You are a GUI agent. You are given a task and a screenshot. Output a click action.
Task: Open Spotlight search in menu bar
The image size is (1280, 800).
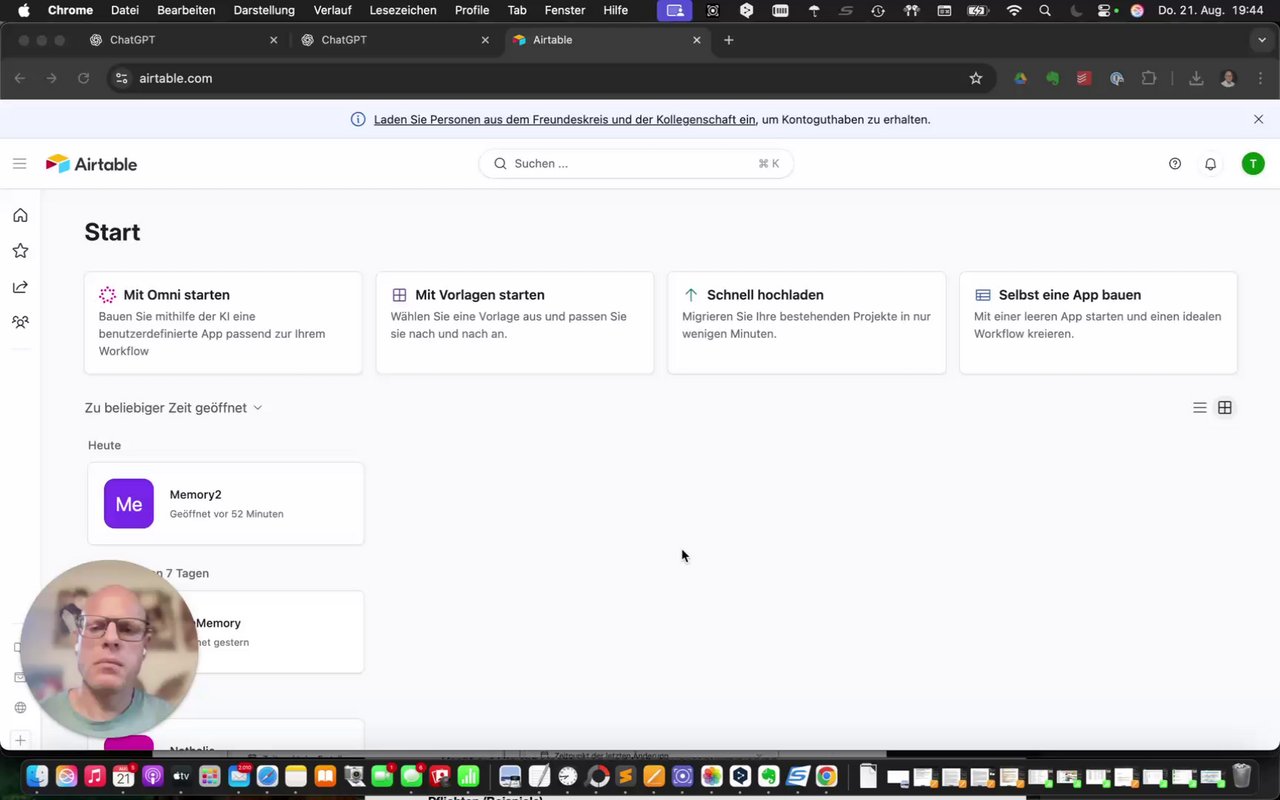[x=1045, y=10]
